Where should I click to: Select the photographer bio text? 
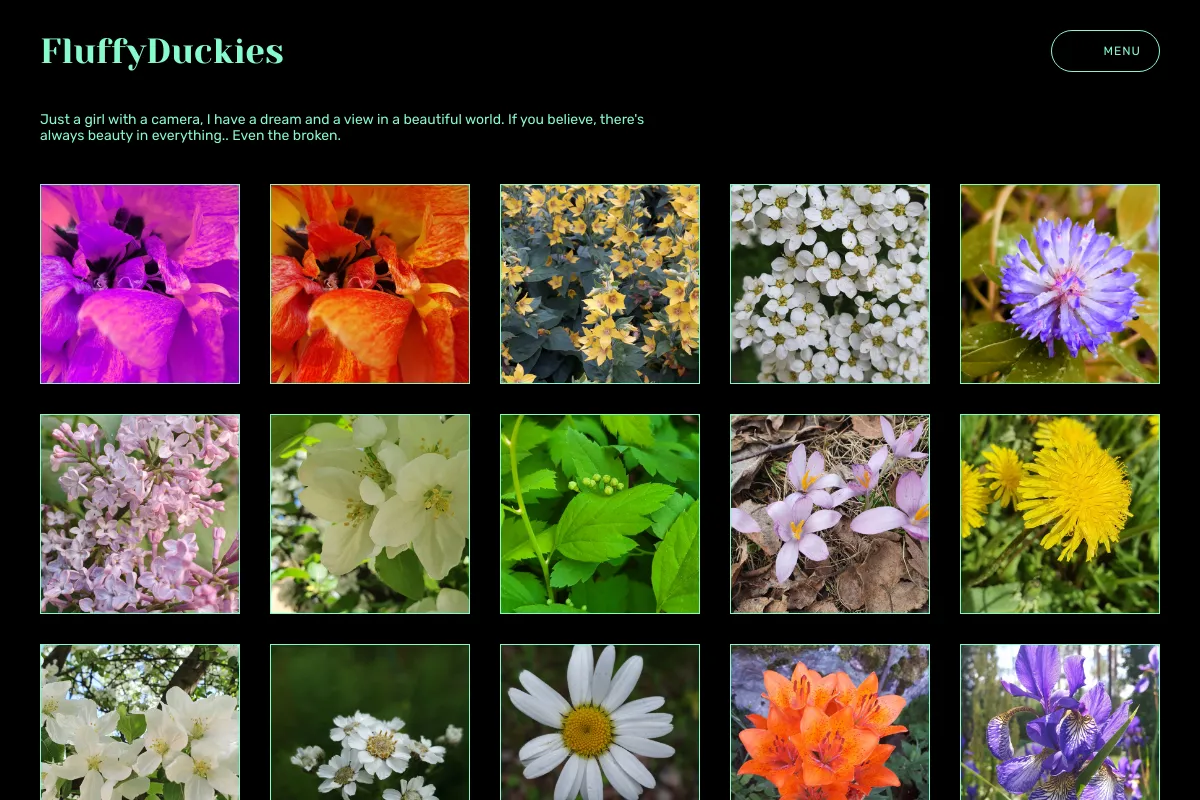(x=342, y=127)
